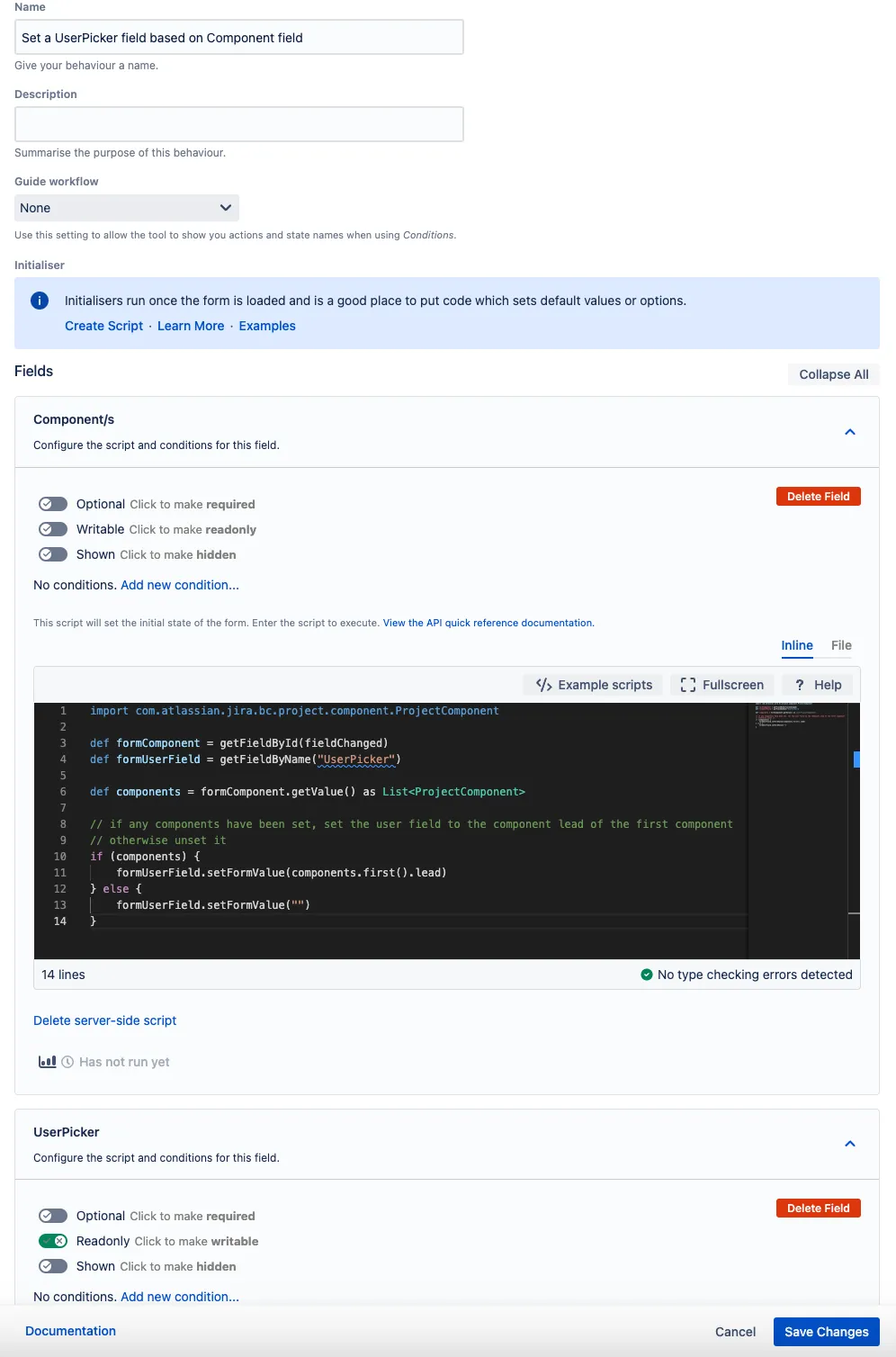Click the 'Has not run yet' text
This screenshot has height=1357, width=896.
[124, 1062]
